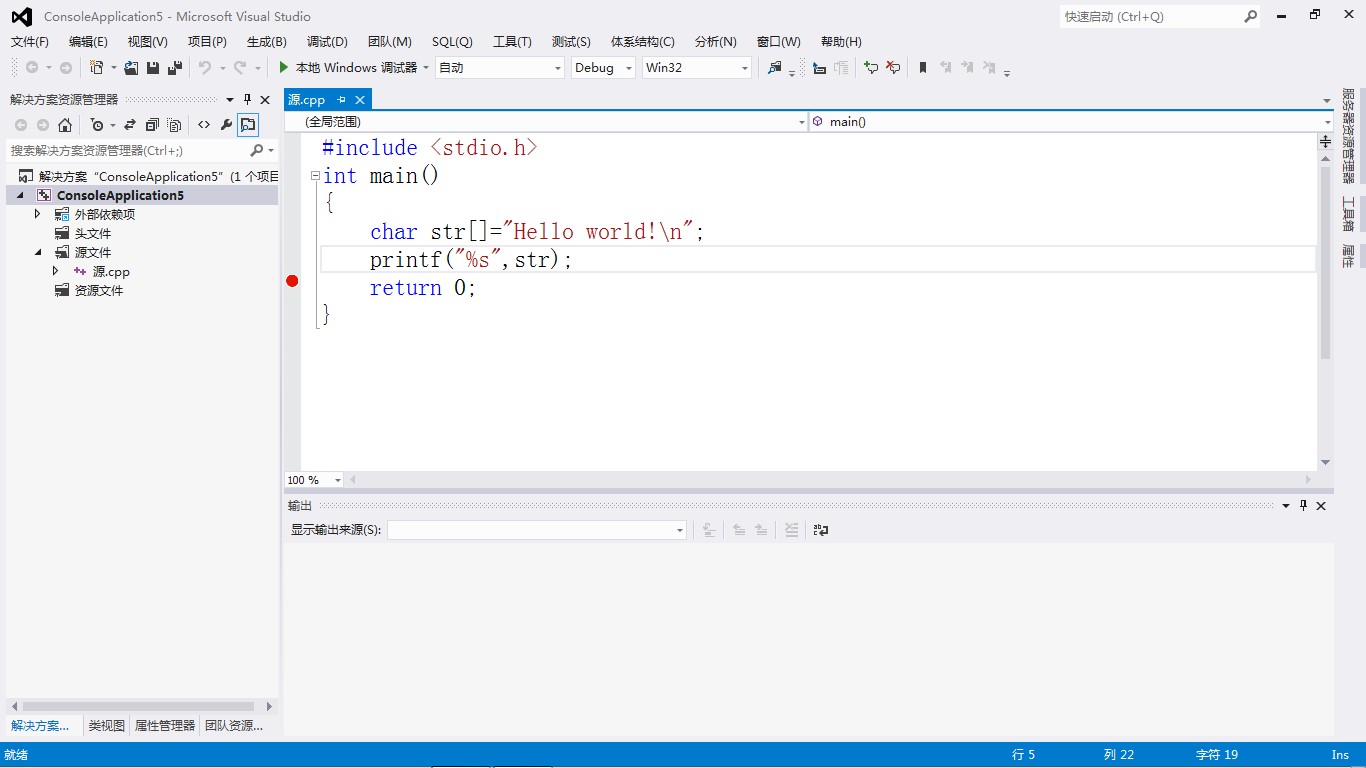The image size is (1366, 768).
Task: Click the Solution Explorer search input field
Action: [126, 150]
